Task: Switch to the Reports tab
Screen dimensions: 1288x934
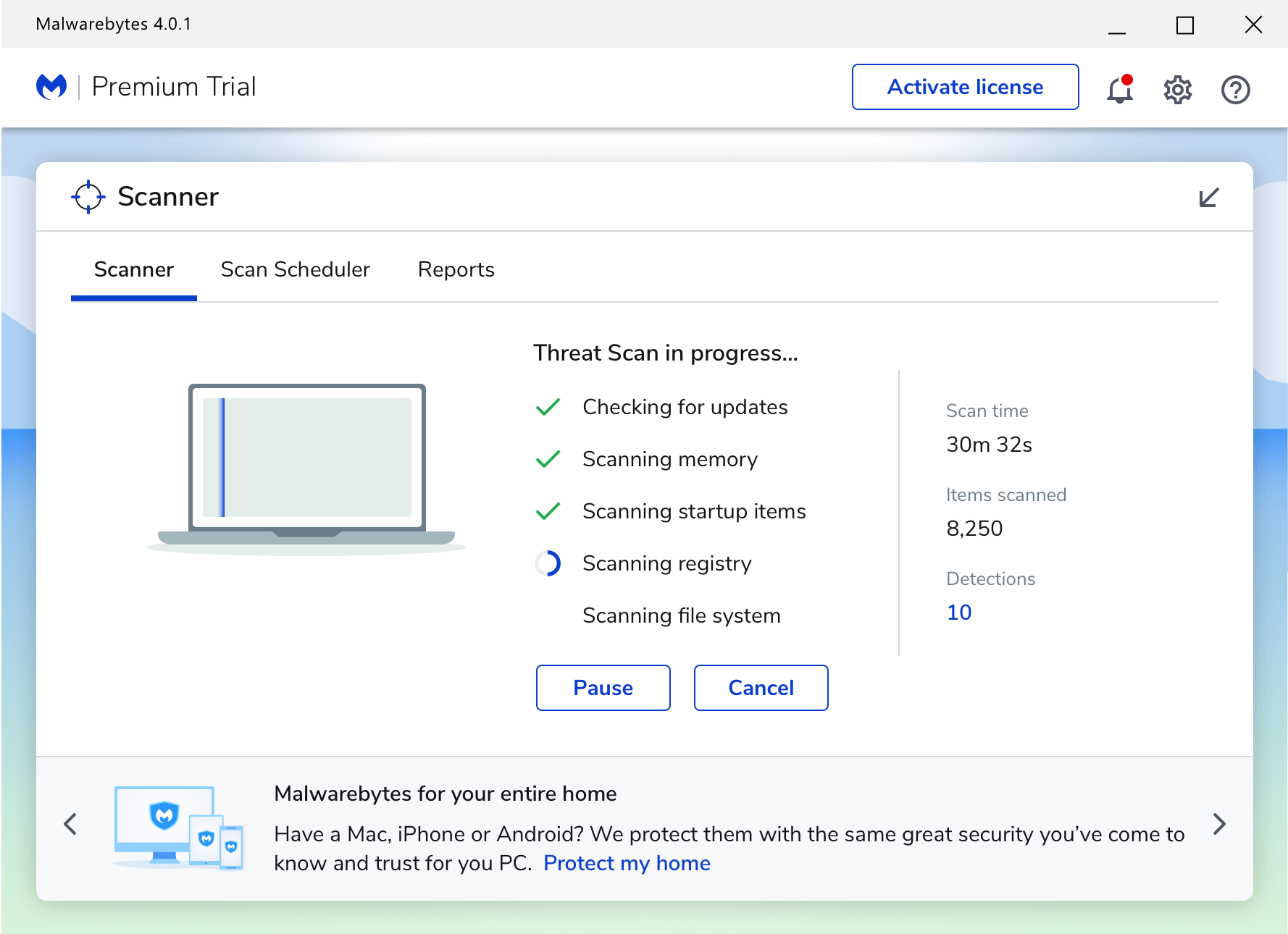Action: point(456,270)
